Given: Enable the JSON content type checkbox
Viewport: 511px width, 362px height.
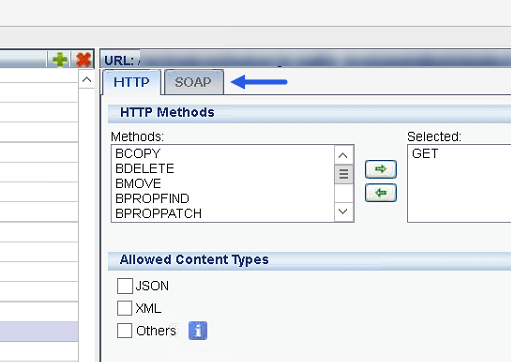Looking at the screenshot, I should coord(125,286).
